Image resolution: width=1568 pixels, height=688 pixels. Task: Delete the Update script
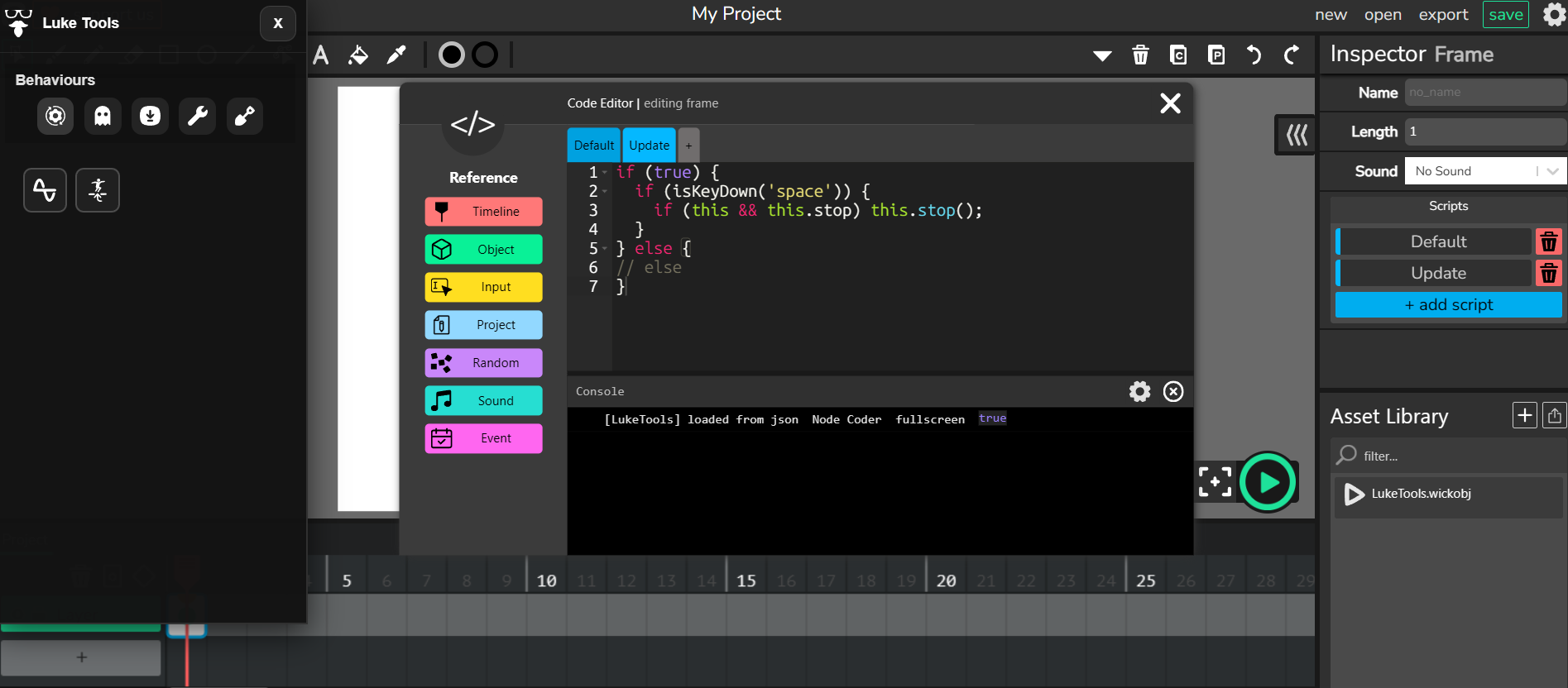coord(1548,273)
